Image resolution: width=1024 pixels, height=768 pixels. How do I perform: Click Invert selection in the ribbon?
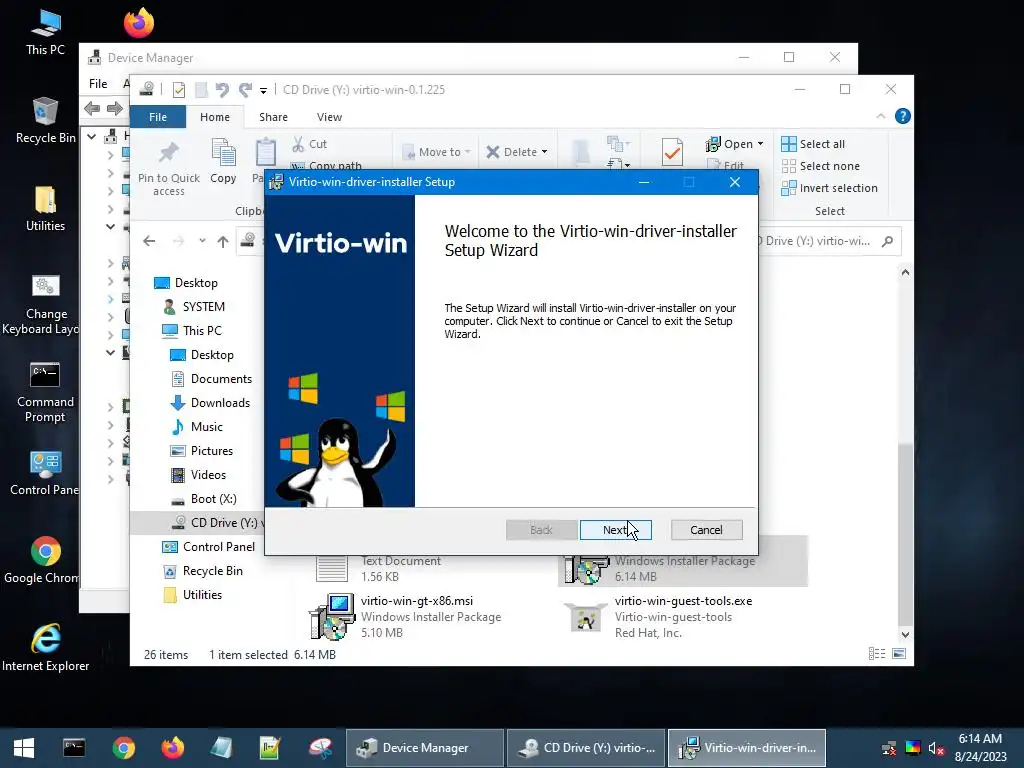coord(829,188)
